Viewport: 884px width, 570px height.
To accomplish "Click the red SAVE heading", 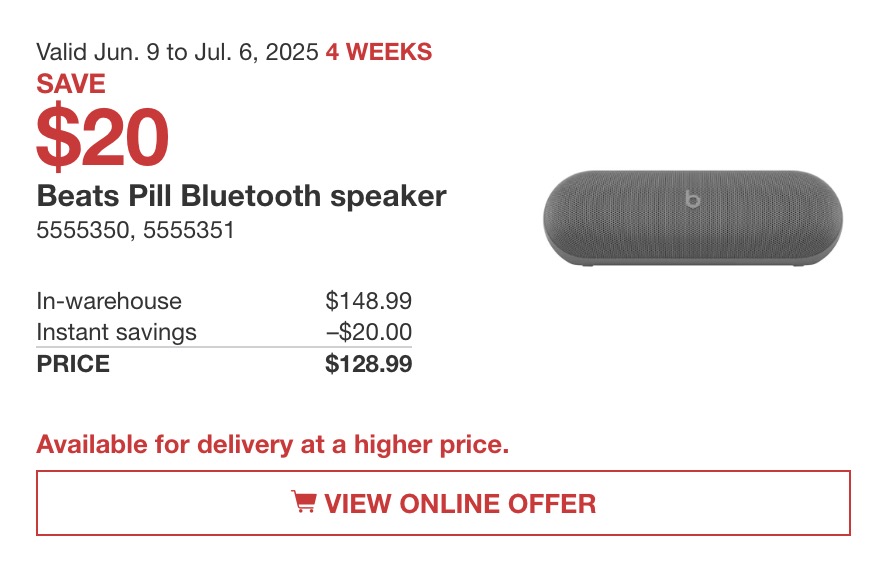I will point(71,84).
